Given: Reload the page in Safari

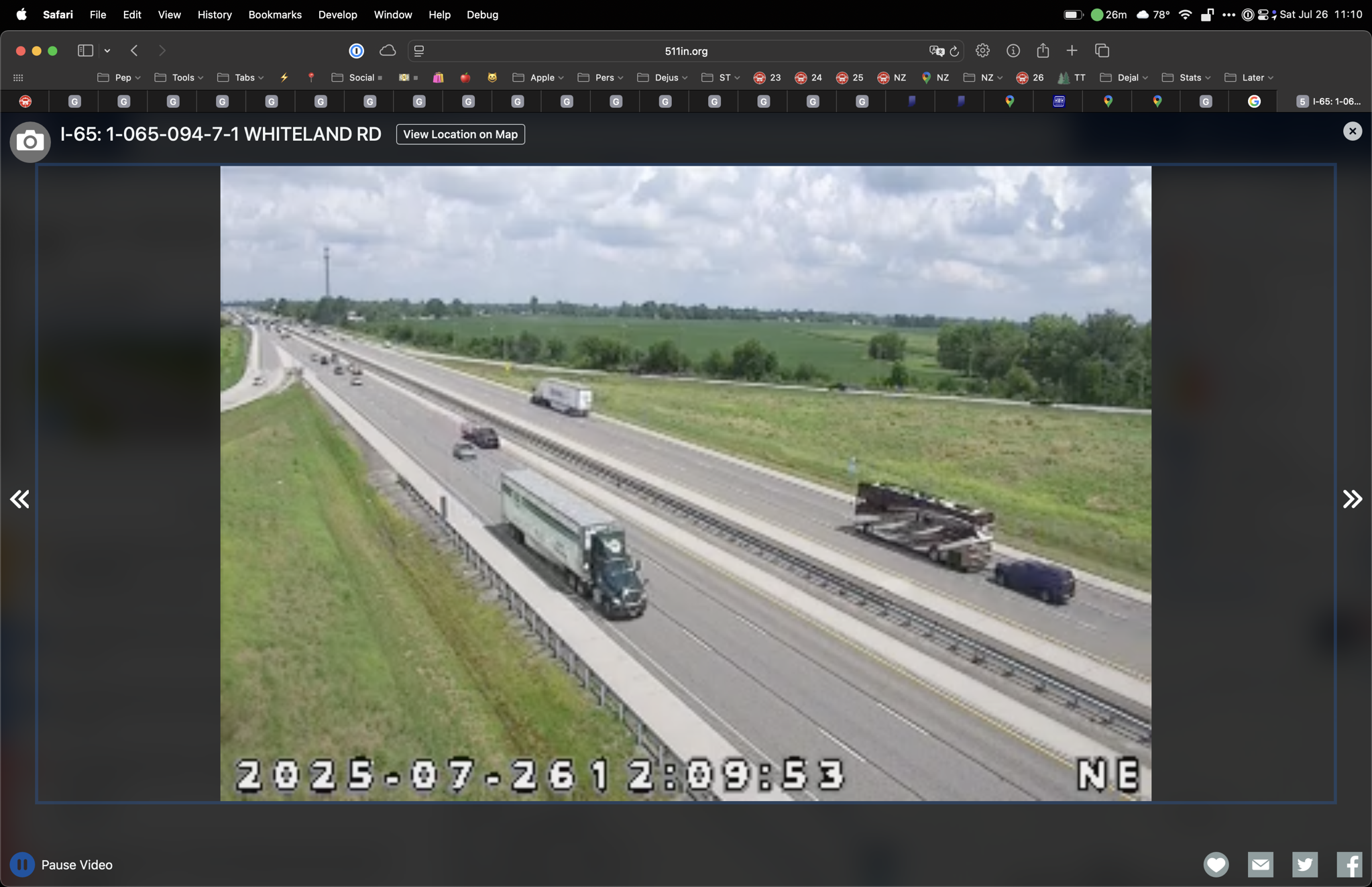Looking at the screenshot, I should point(954,51).
